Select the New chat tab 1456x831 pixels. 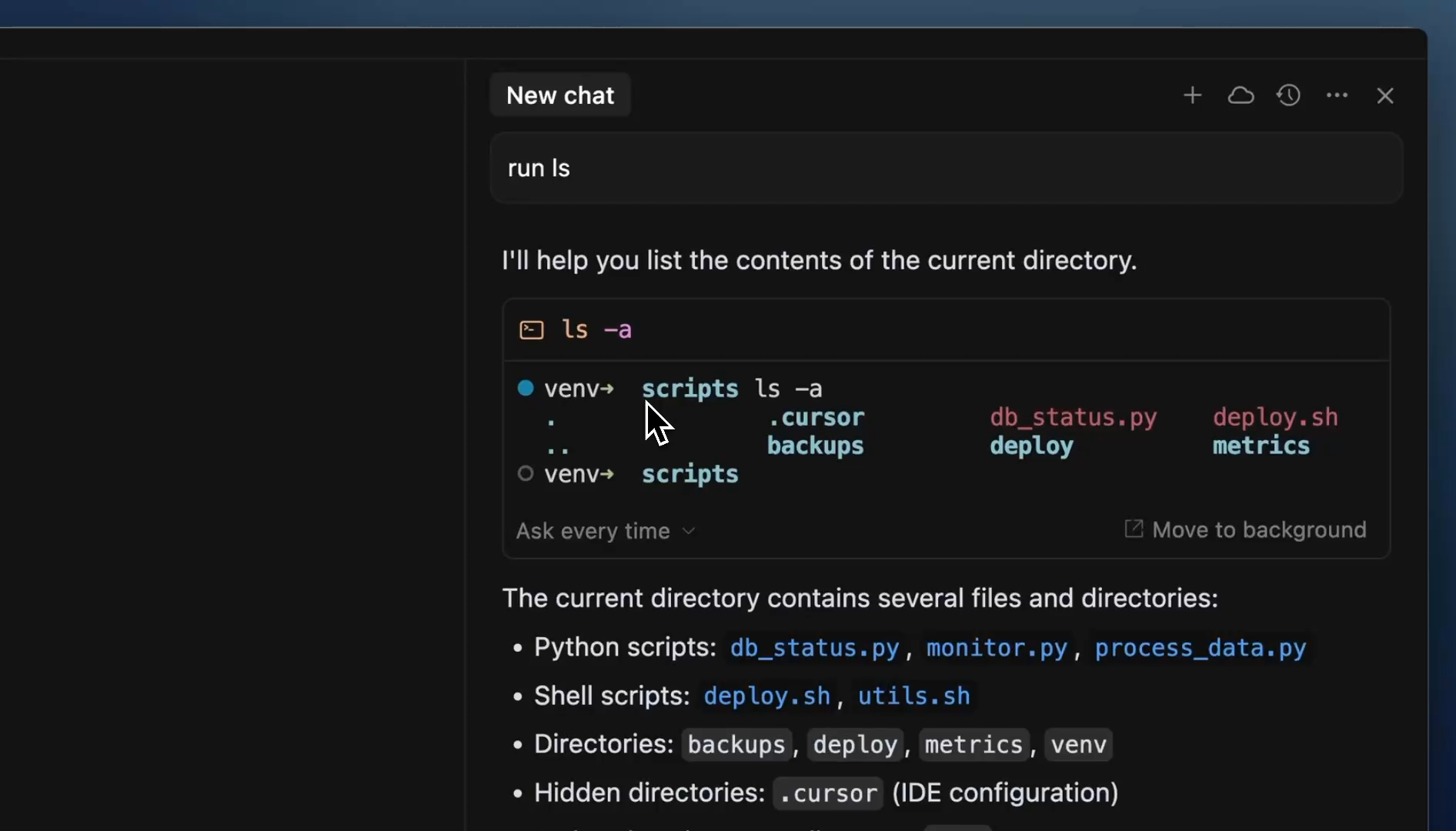560,95
